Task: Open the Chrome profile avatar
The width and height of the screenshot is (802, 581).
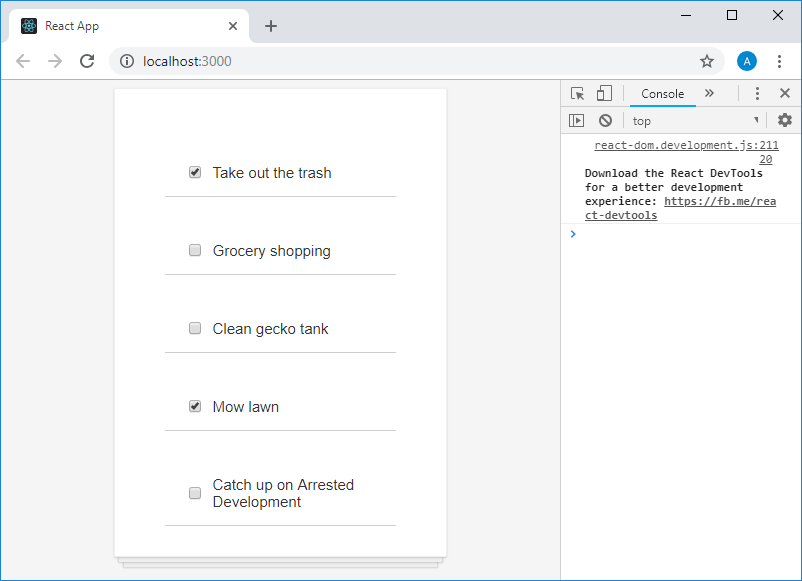Action: pos(747,61)
